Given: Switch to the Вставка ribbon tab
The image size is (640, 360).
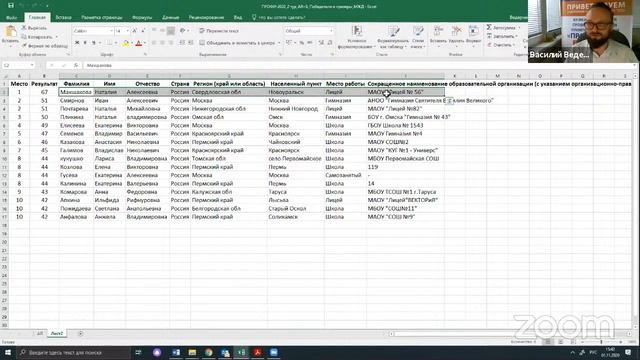Looking at the screenshot, I should (63, 18).
